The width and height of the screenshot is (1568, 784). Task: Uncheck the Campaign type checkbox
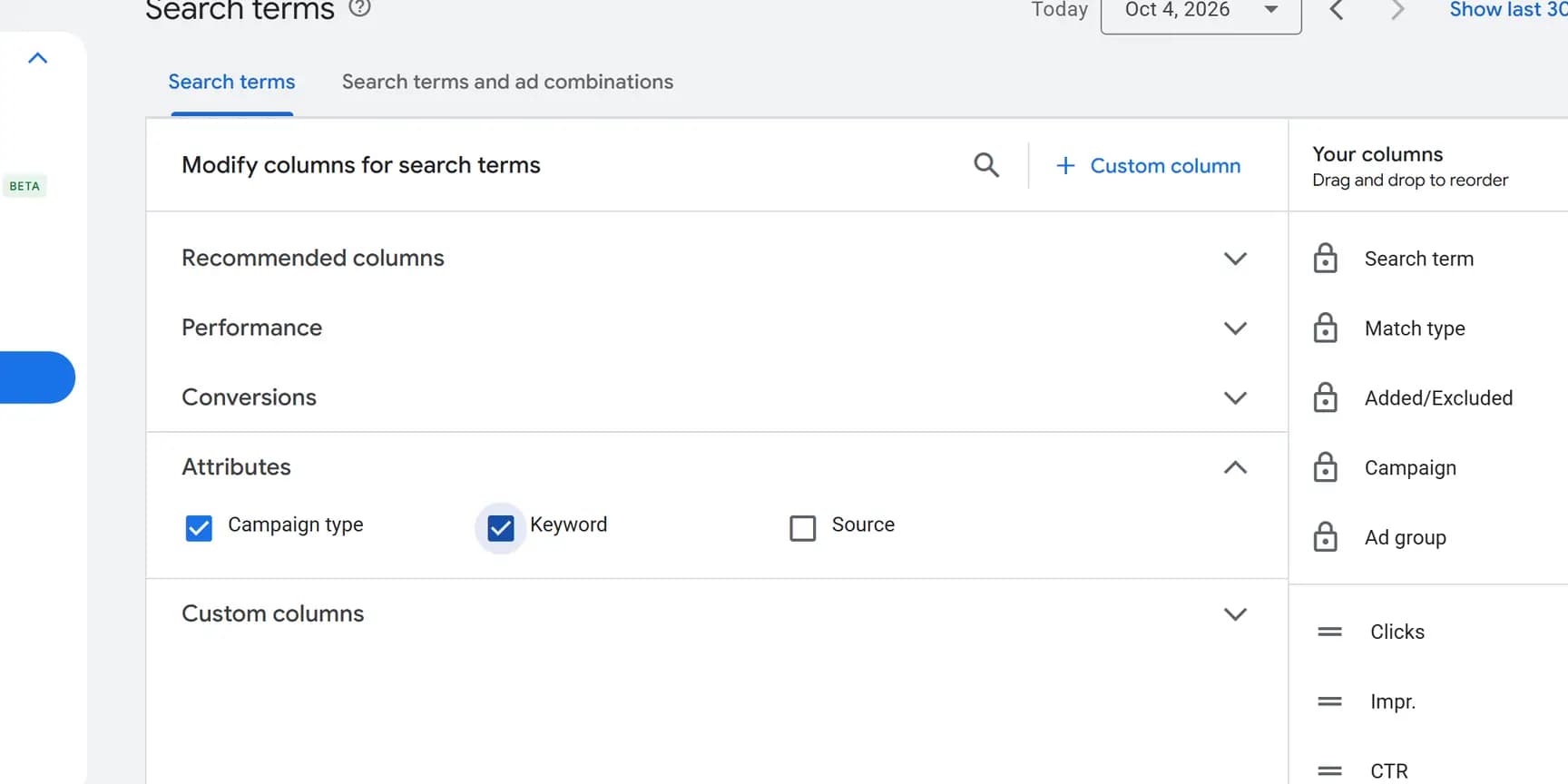point(199,527)
